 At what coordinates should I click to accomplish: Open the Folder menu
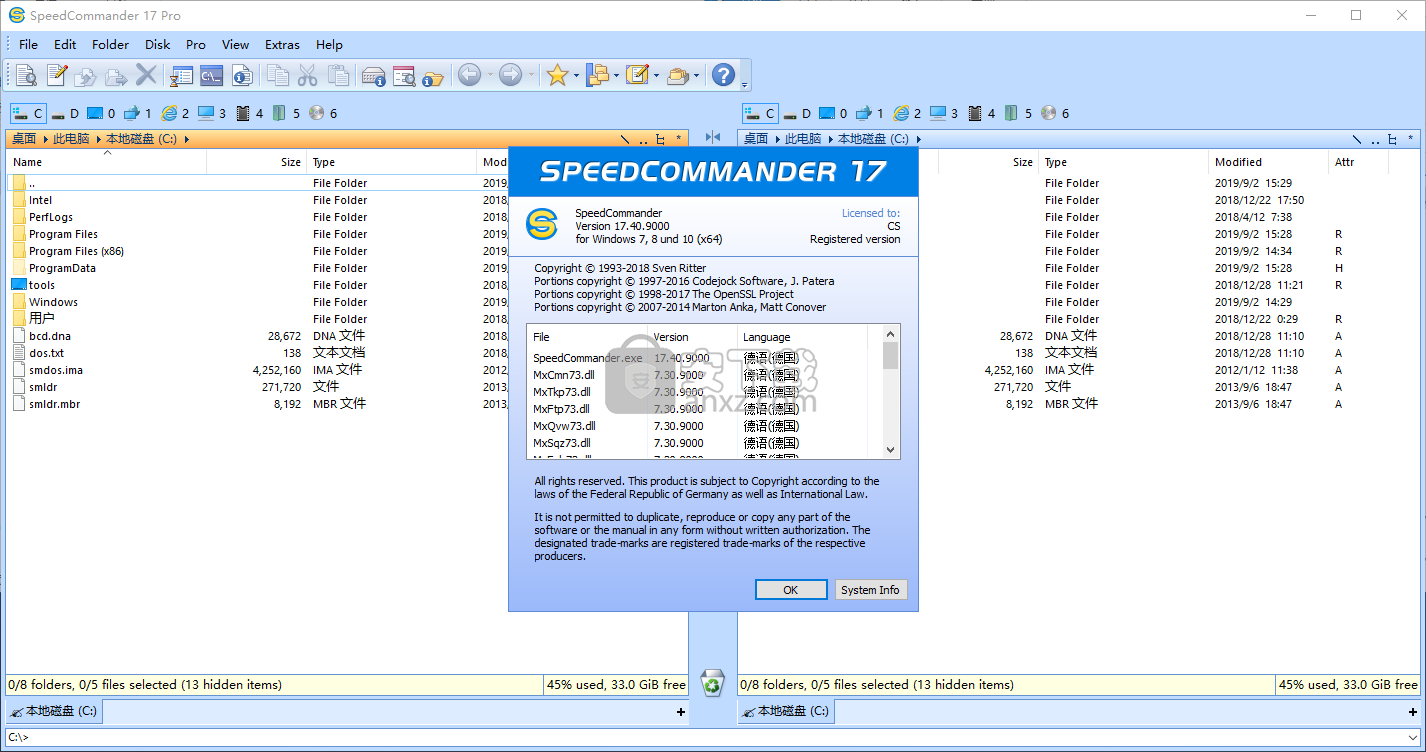click(x=110, y=44)
